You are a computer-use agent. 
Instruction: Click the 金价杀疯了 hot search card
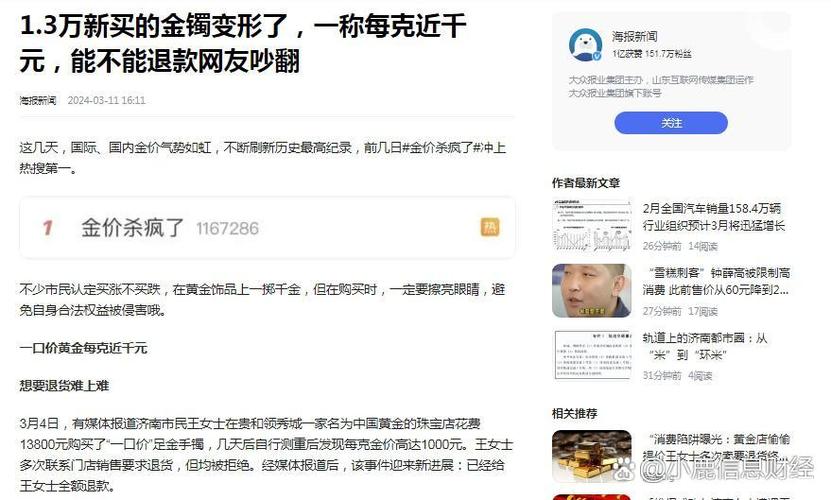click(x=267, y=228)
